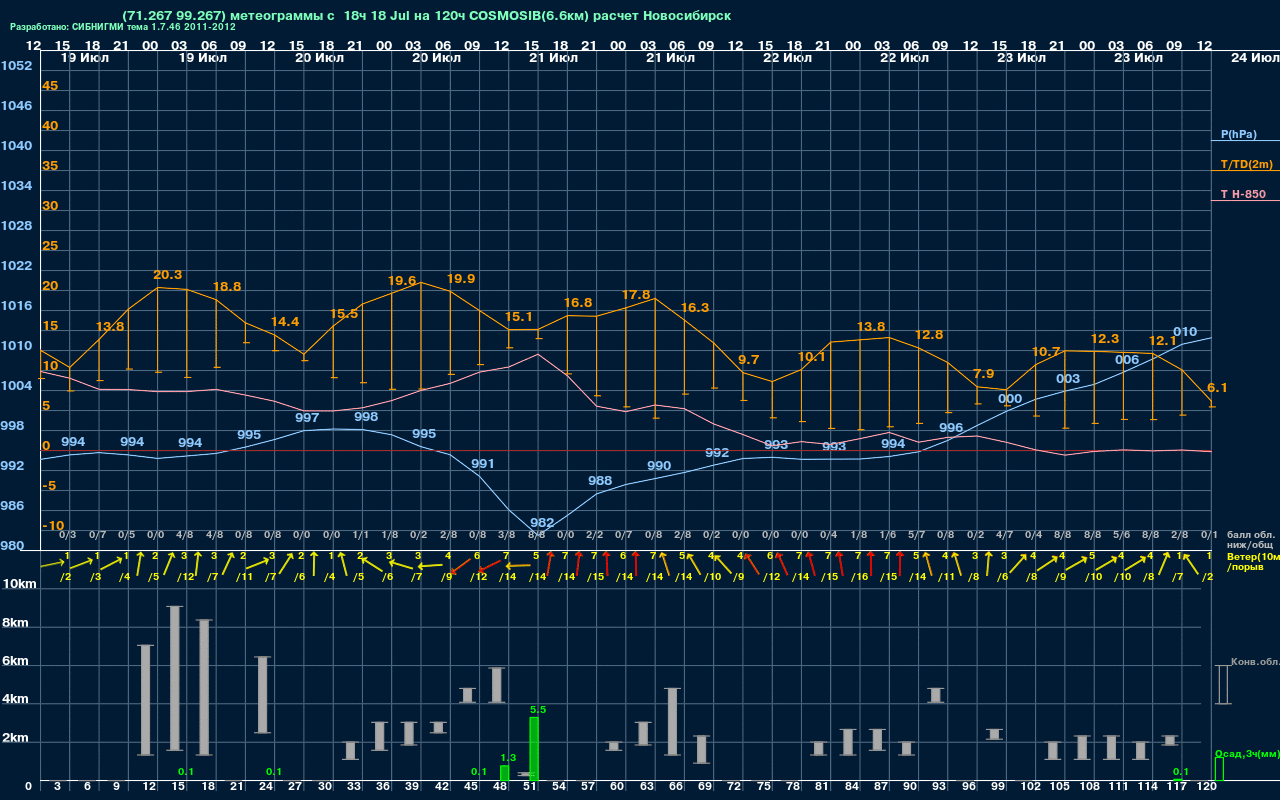Click the temperature value 7.9
Screen dimensions: 1280x800
pos(983,374)
